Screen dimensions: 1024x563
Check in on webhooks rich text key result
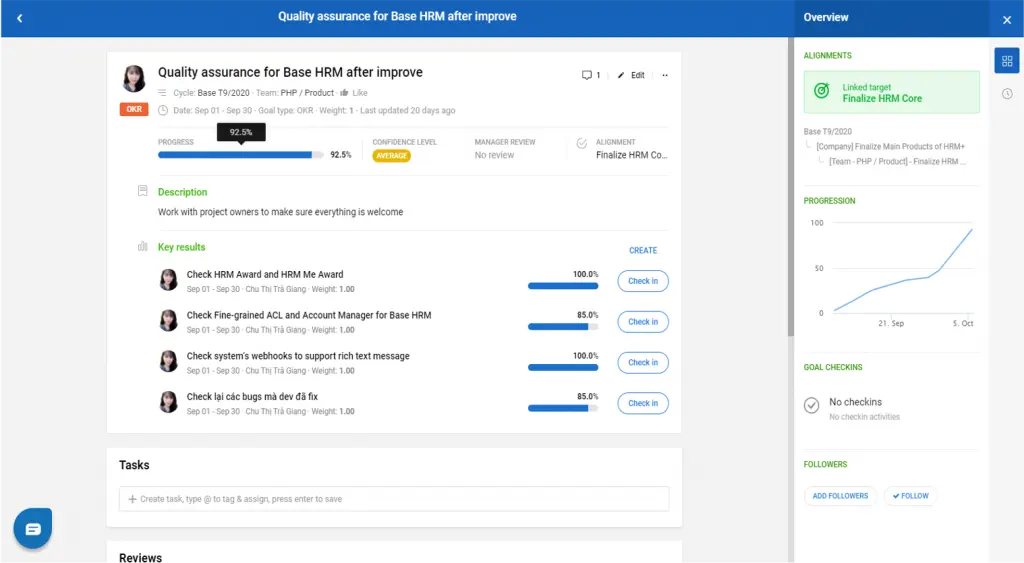pos(643,363)
